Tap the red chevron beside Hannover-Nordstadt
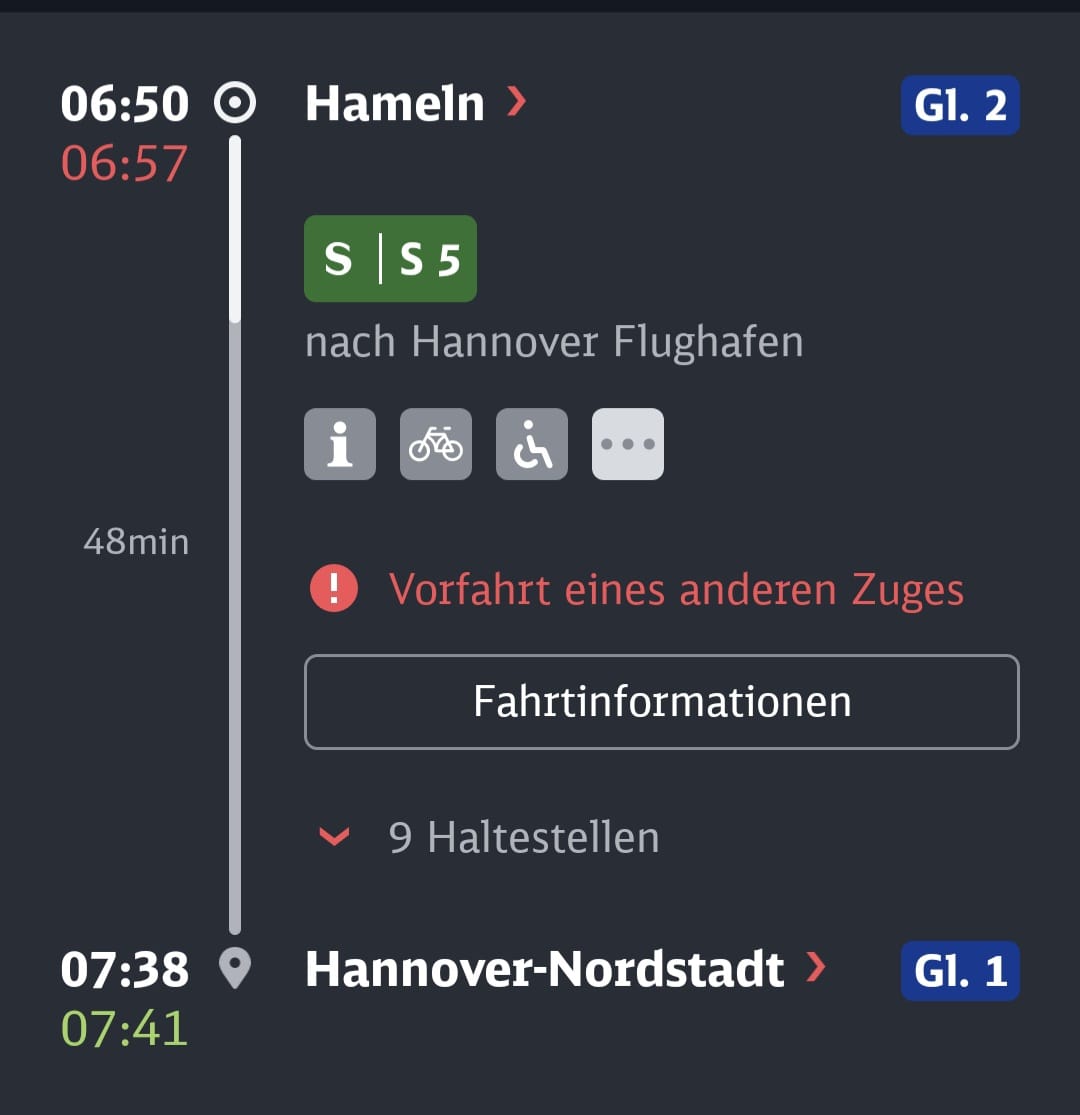The width and height of the screenshot is (1080, 1115). tap(817, 967)
